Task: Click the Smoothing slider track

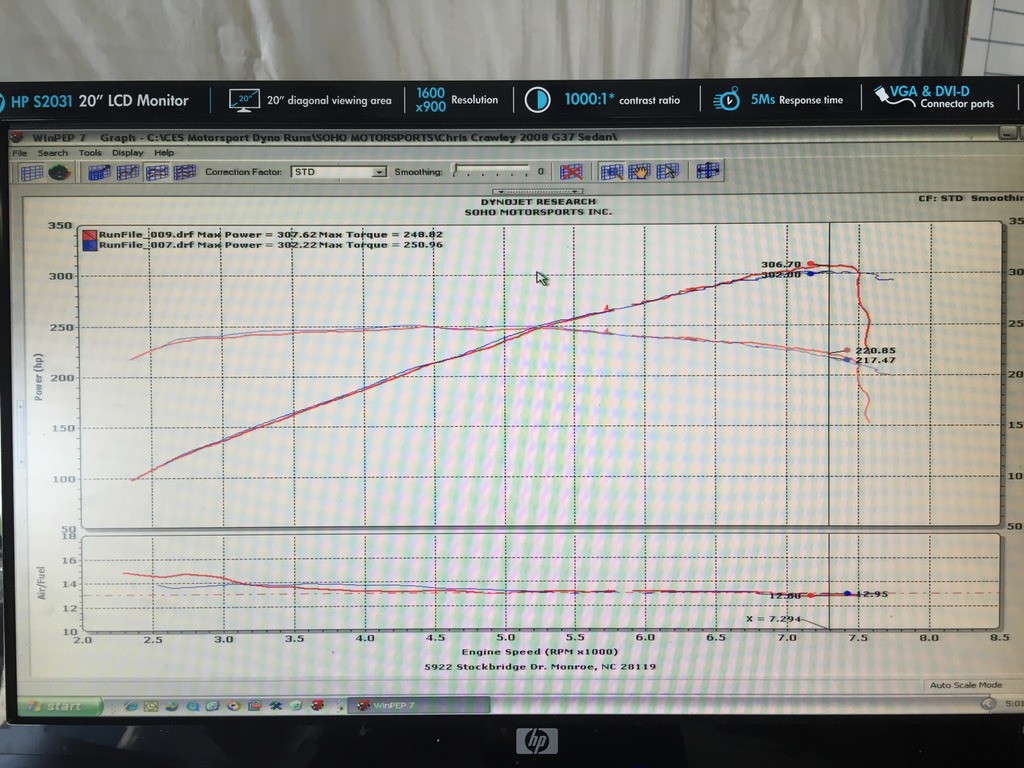Action: point(491,171)
